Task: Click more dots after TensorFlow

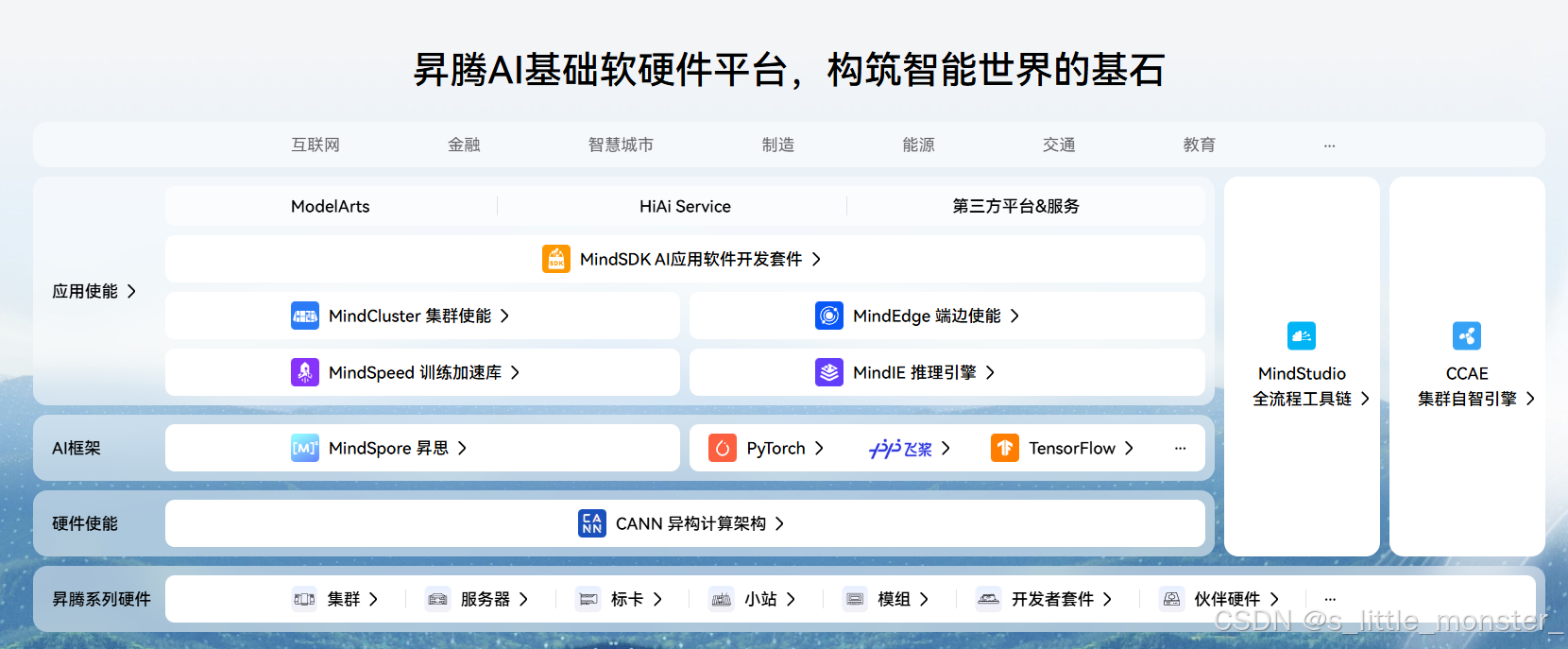Action: (1180, 448)
